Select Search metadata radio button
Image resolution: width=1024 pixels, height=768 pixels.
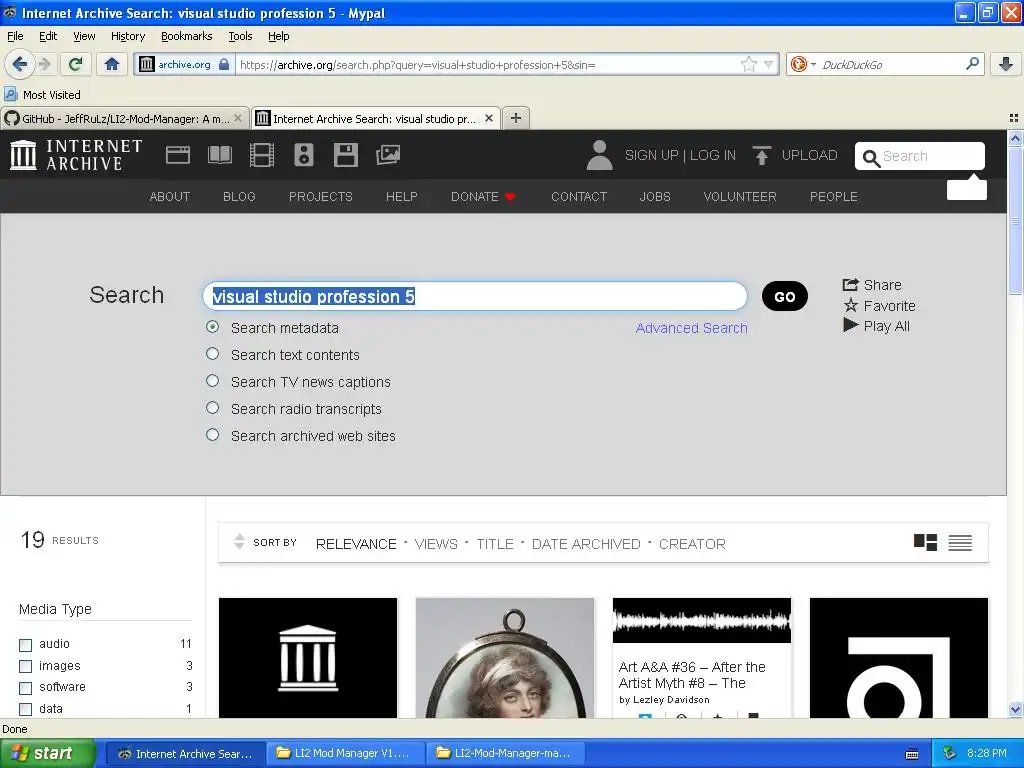(x=212, y=327)
